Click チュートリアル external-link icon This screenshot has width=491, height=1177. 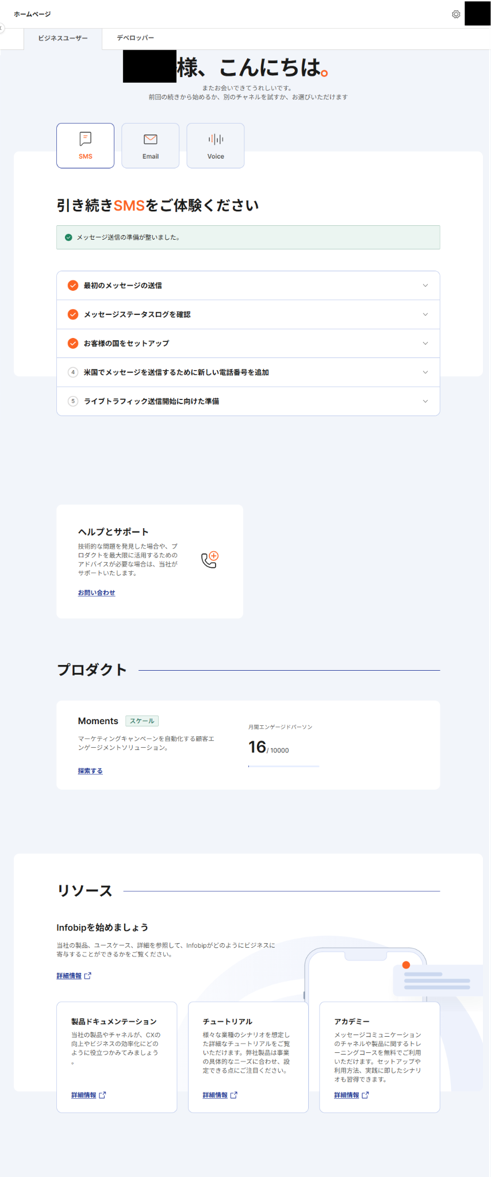(x=233, y=1095)
